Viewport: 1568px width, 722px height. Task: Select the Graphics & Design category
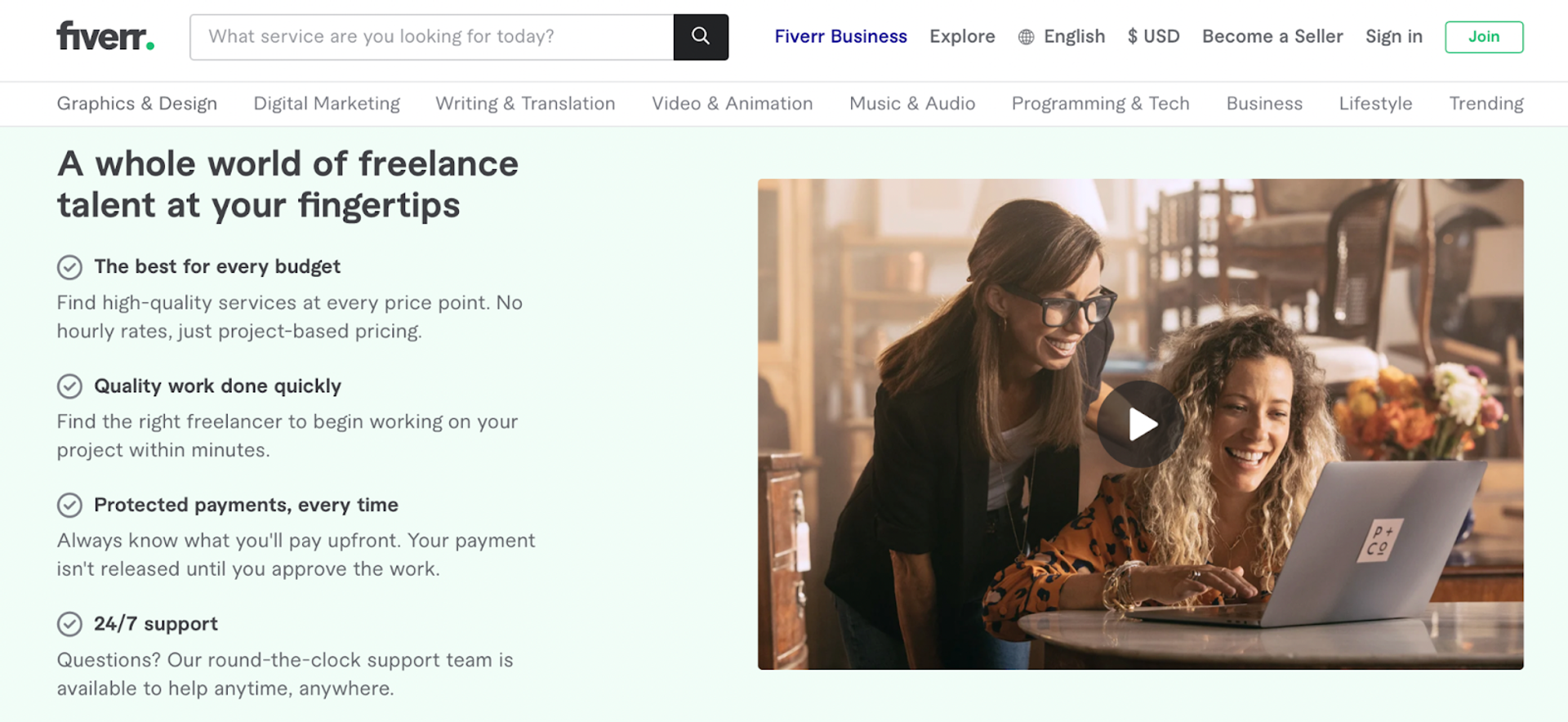tap(136, 104)
